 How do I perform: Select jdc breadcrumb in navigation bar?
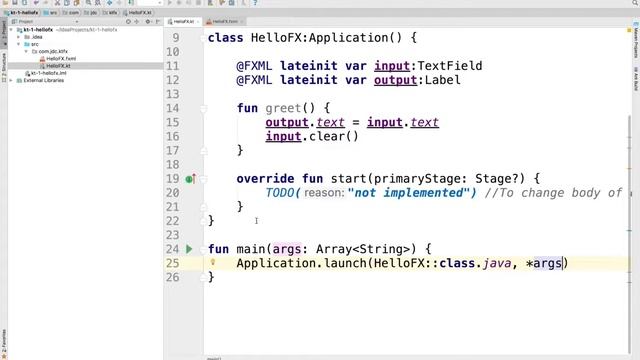(x=91, y=13)
